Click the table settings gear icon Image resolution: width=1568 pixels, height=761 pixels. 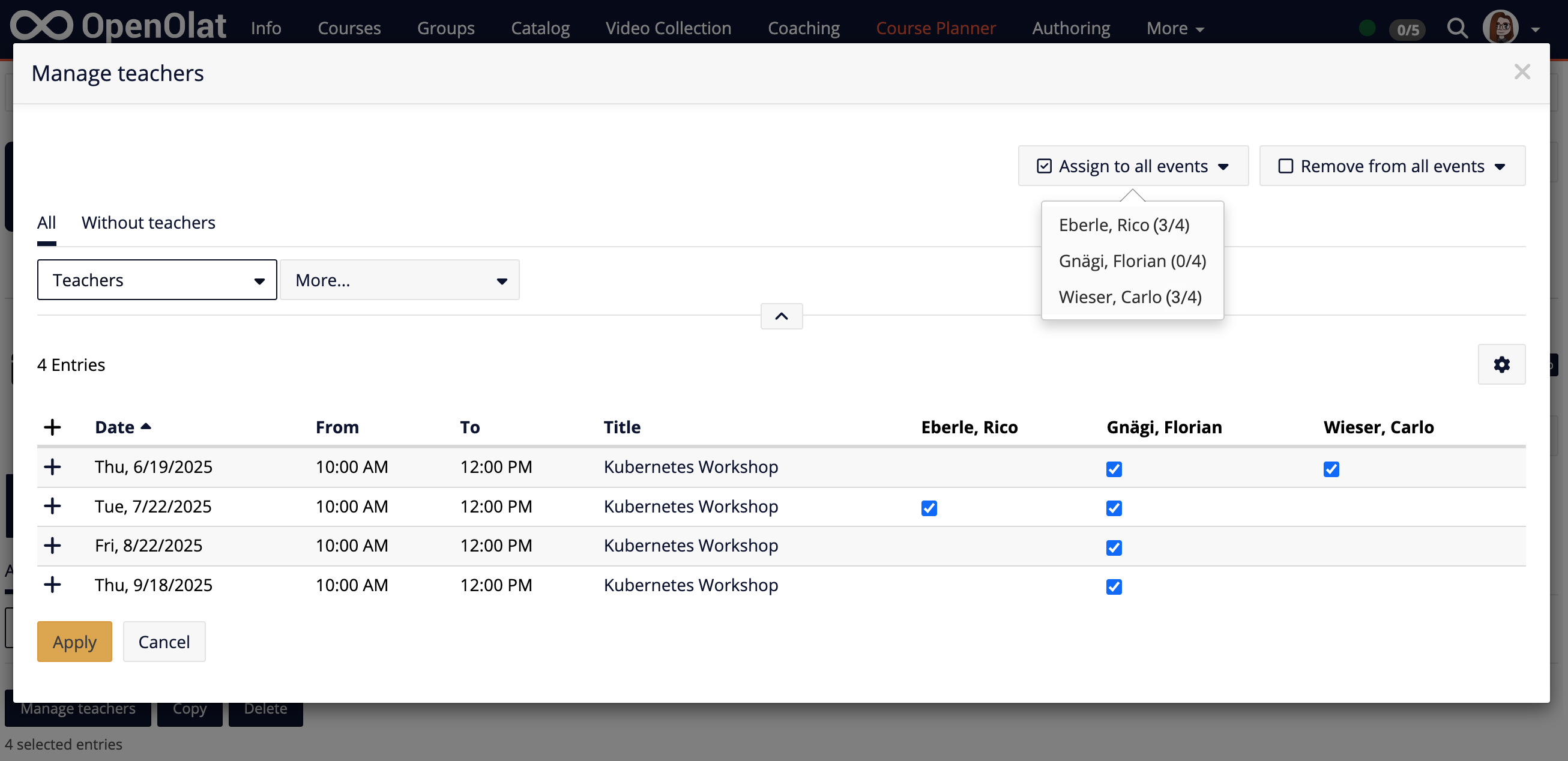click(1501, 364)
